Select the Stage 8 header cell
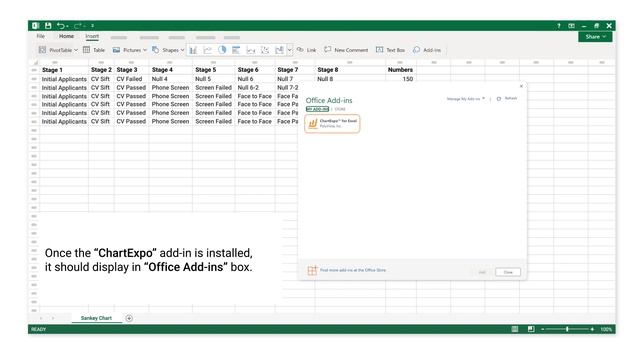The height and width of the screenshot is (360, 640). coord(350,70)
